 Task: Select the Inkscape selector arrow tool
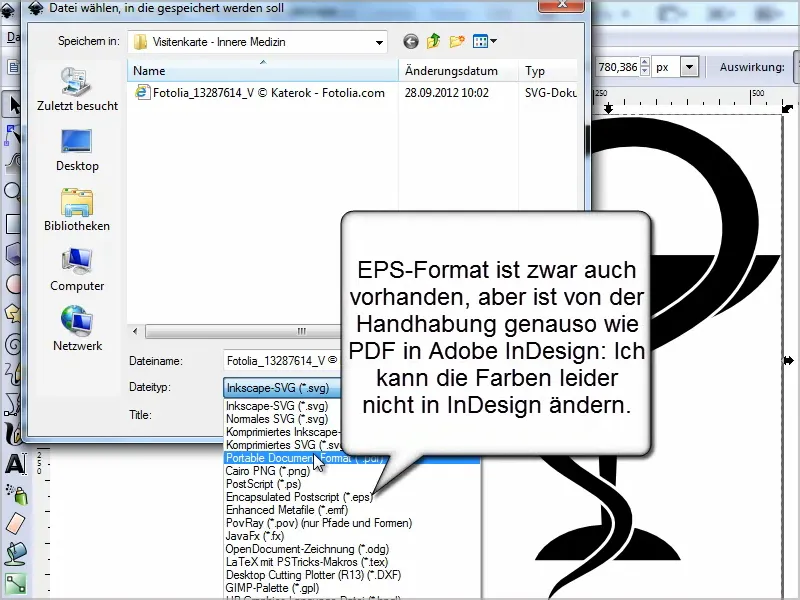(13, 105)
